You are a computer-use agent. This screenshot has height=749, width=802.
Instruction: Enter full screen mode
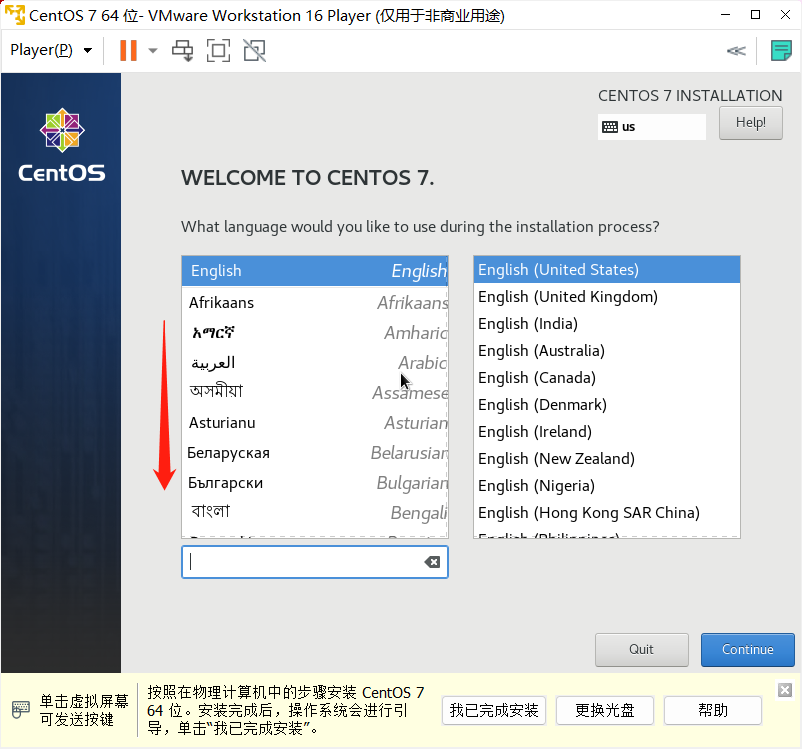(218, 51)
